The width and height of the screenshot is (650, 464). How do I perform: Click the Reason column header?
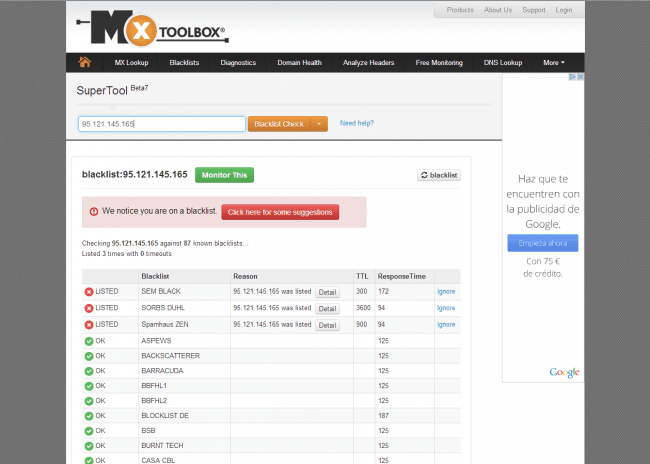click(245, 276)
